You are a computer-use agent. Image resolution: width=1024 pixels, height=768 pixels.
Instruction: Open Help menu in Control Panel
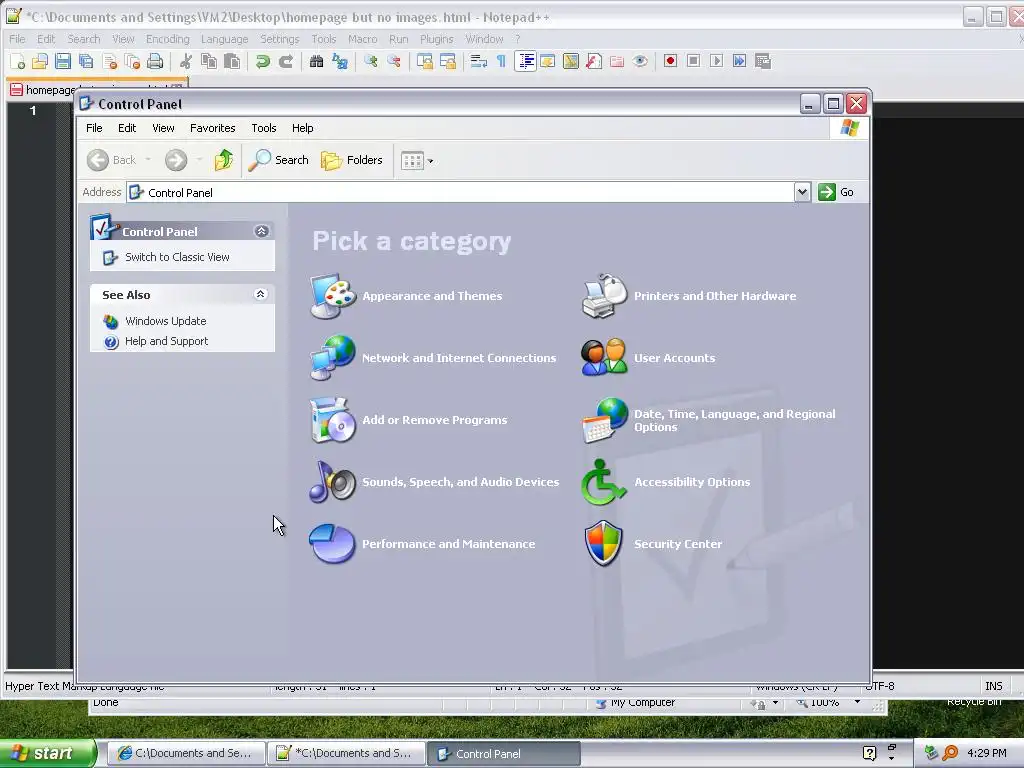pyautogui.click(x=302, y=128)
